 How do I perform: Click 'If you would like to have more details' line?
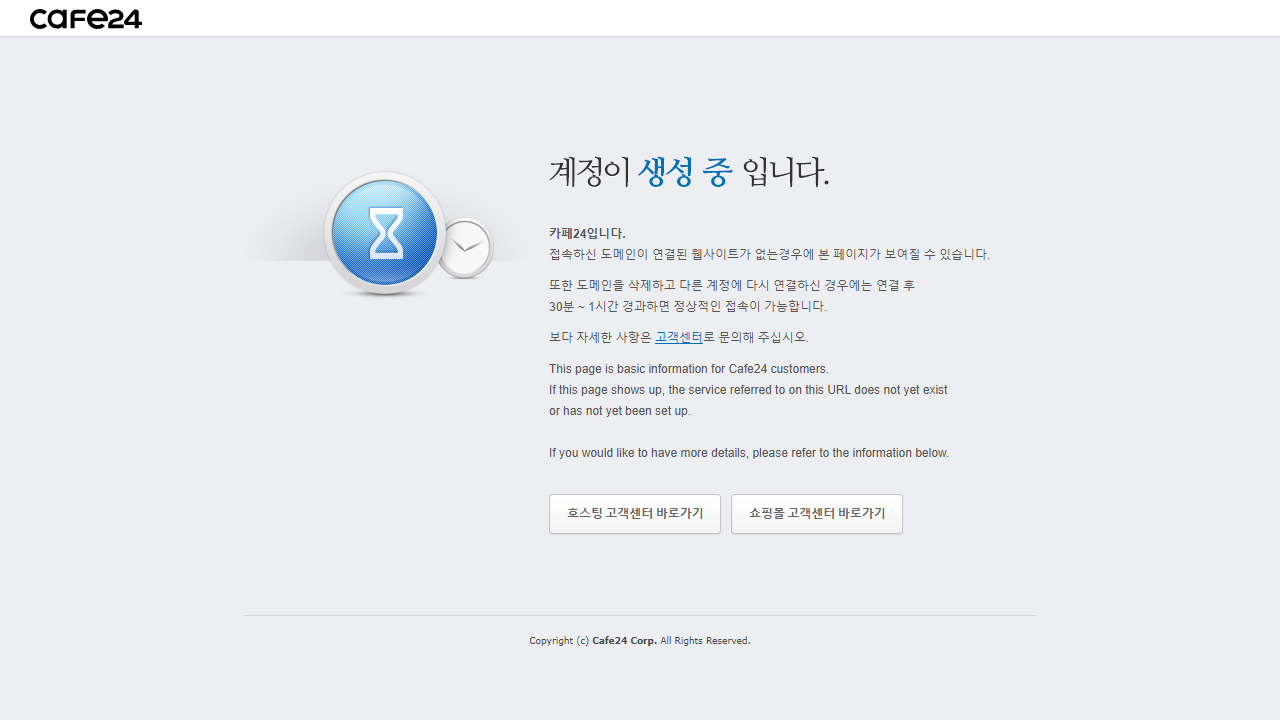click(x=749, y=453)
